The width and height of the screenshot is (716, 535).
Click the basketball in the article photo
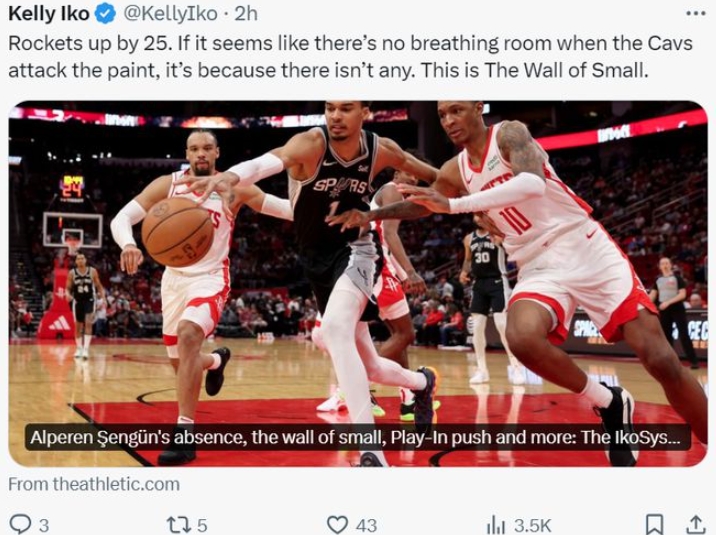176,231
